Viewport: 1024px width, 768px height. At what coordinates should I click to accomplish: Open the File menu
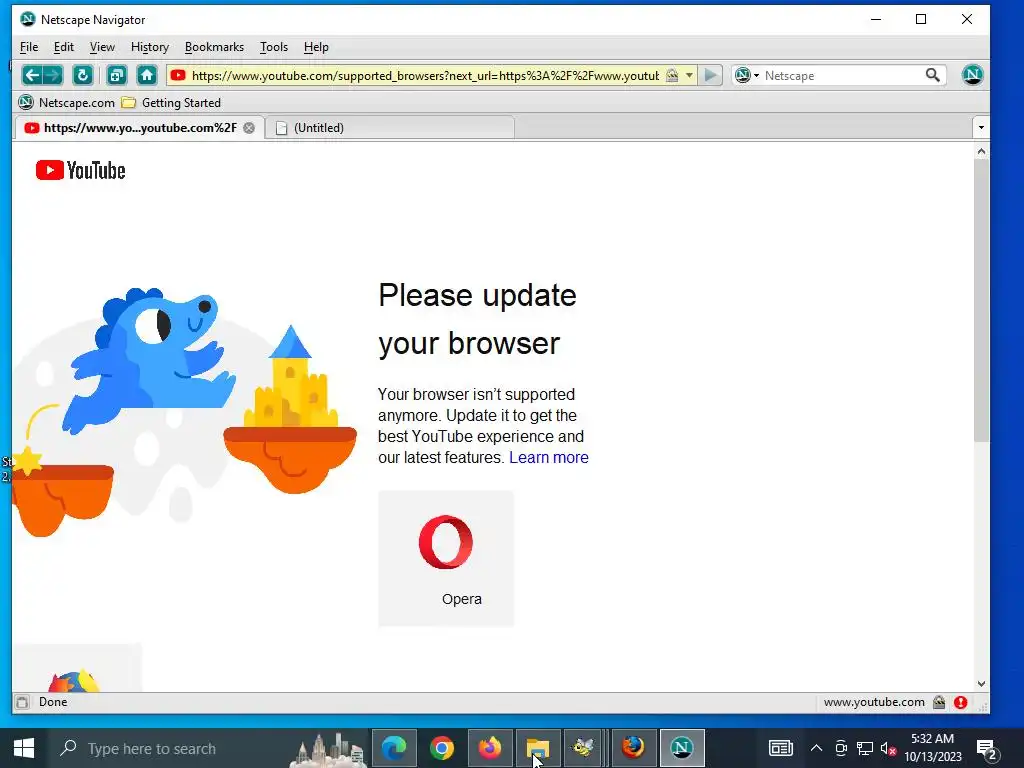(x=29, y=47)
